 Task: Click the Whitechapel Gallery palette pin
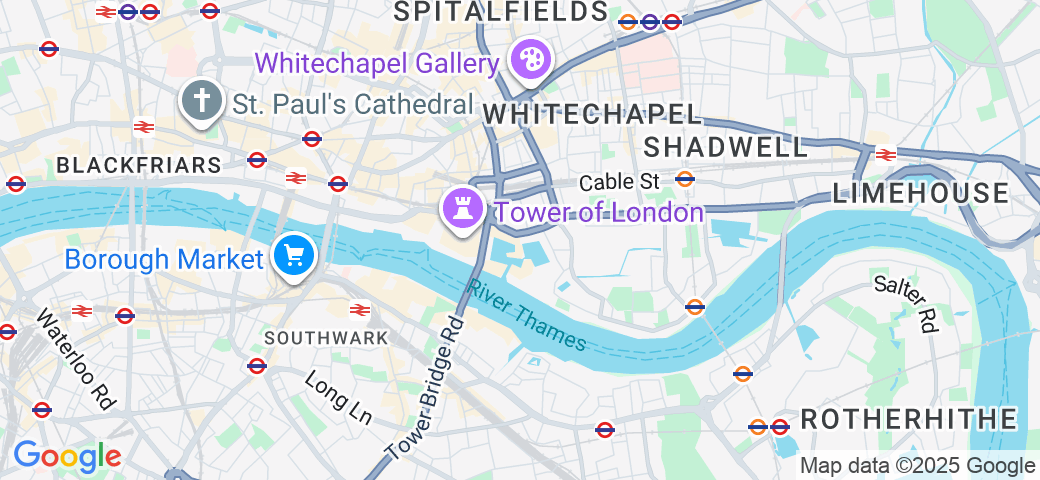(x=530, y=60)
